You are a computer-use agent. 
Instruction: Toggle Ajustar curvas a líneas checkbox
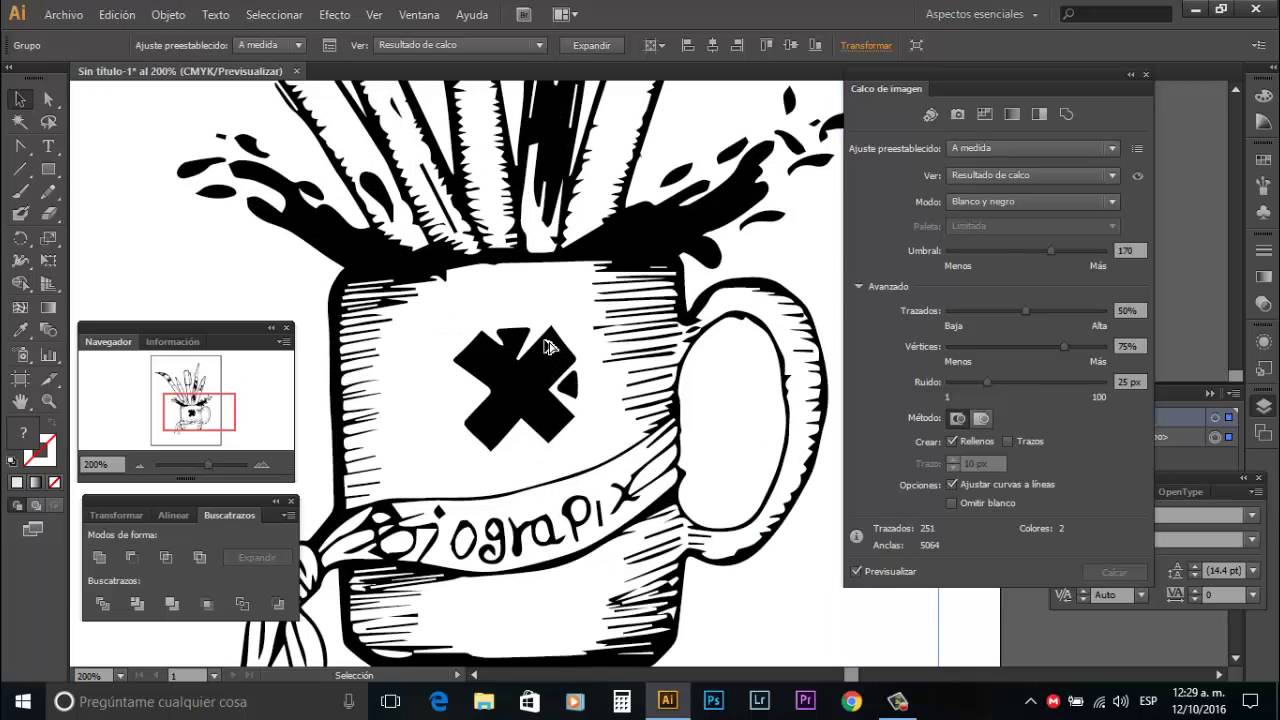pyautogui.click(x=952, y=484)
